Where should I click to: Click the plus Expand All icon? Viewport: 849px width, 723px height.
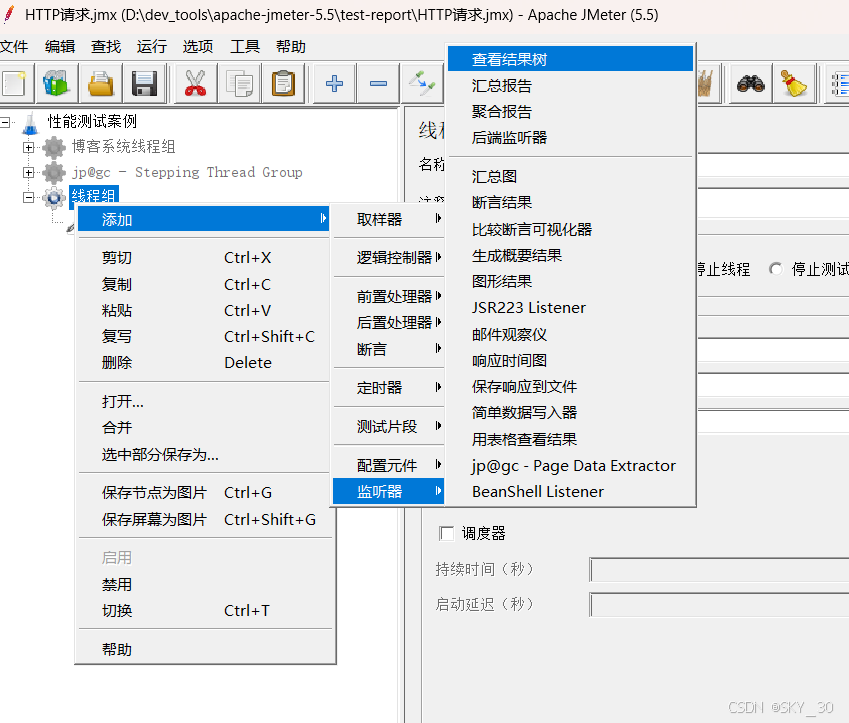tap(334, 83)
